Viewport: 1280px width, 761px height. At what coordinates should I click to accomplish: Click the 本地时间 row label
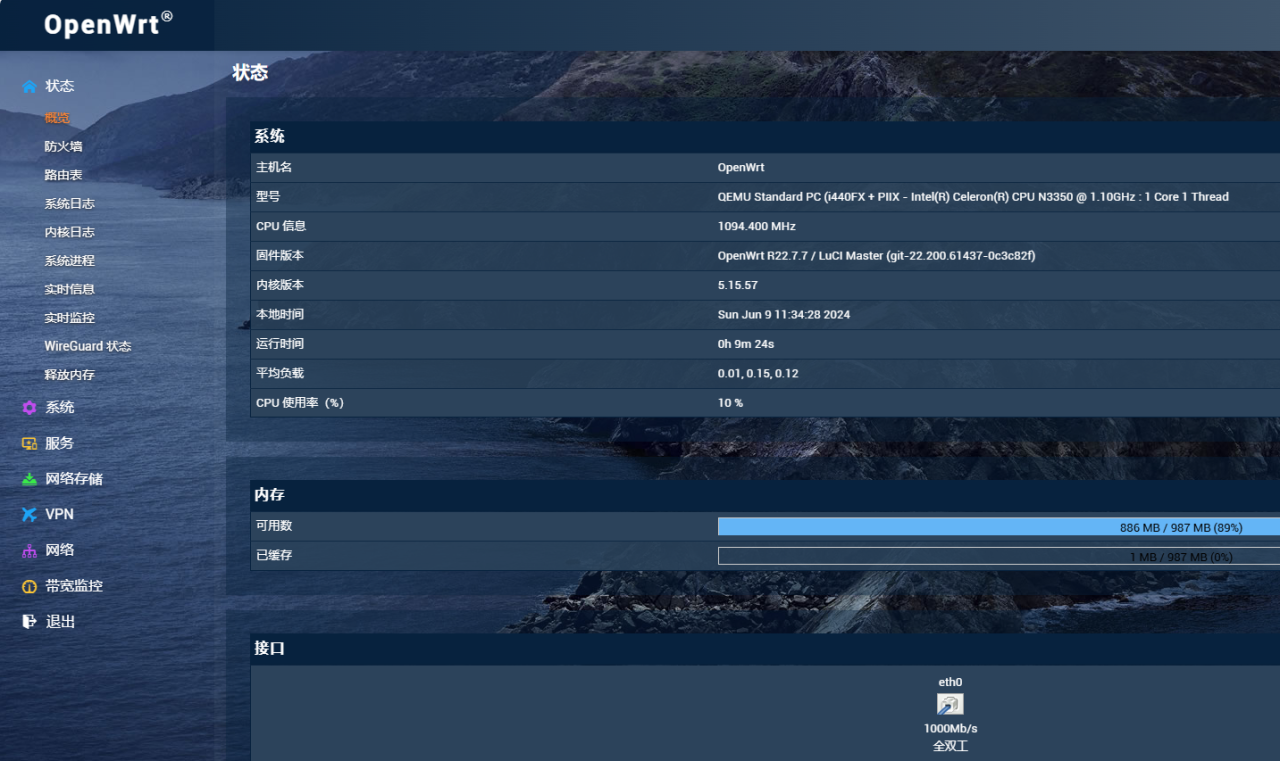280,314
